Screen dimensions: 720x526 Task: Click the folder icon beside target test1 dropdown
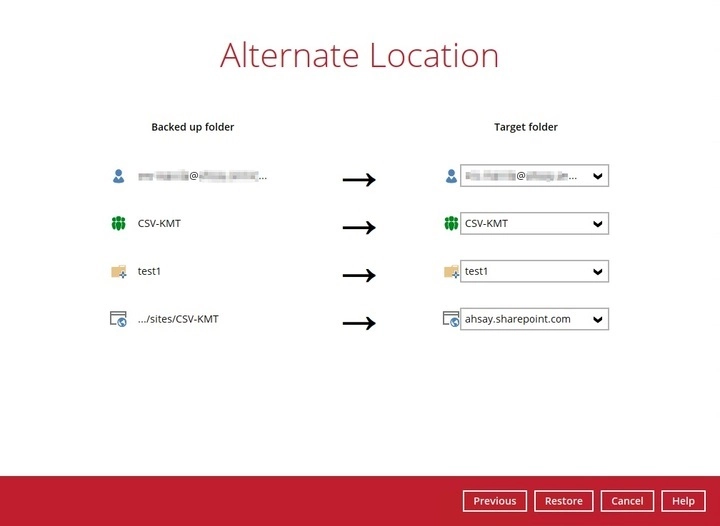pos(450,271)
